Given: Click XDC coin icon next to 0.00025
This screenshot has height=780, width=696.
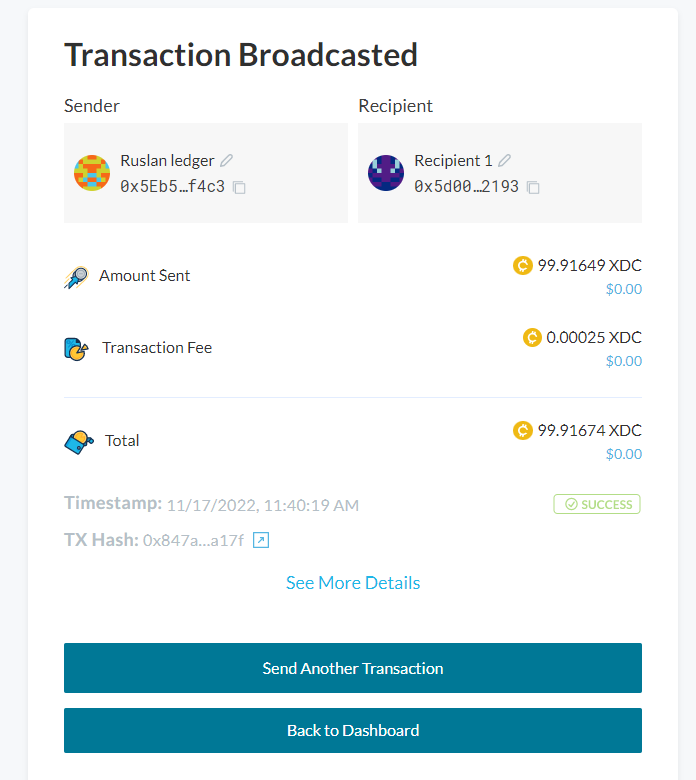Looking at the screenshot, I should click(532, 337).
